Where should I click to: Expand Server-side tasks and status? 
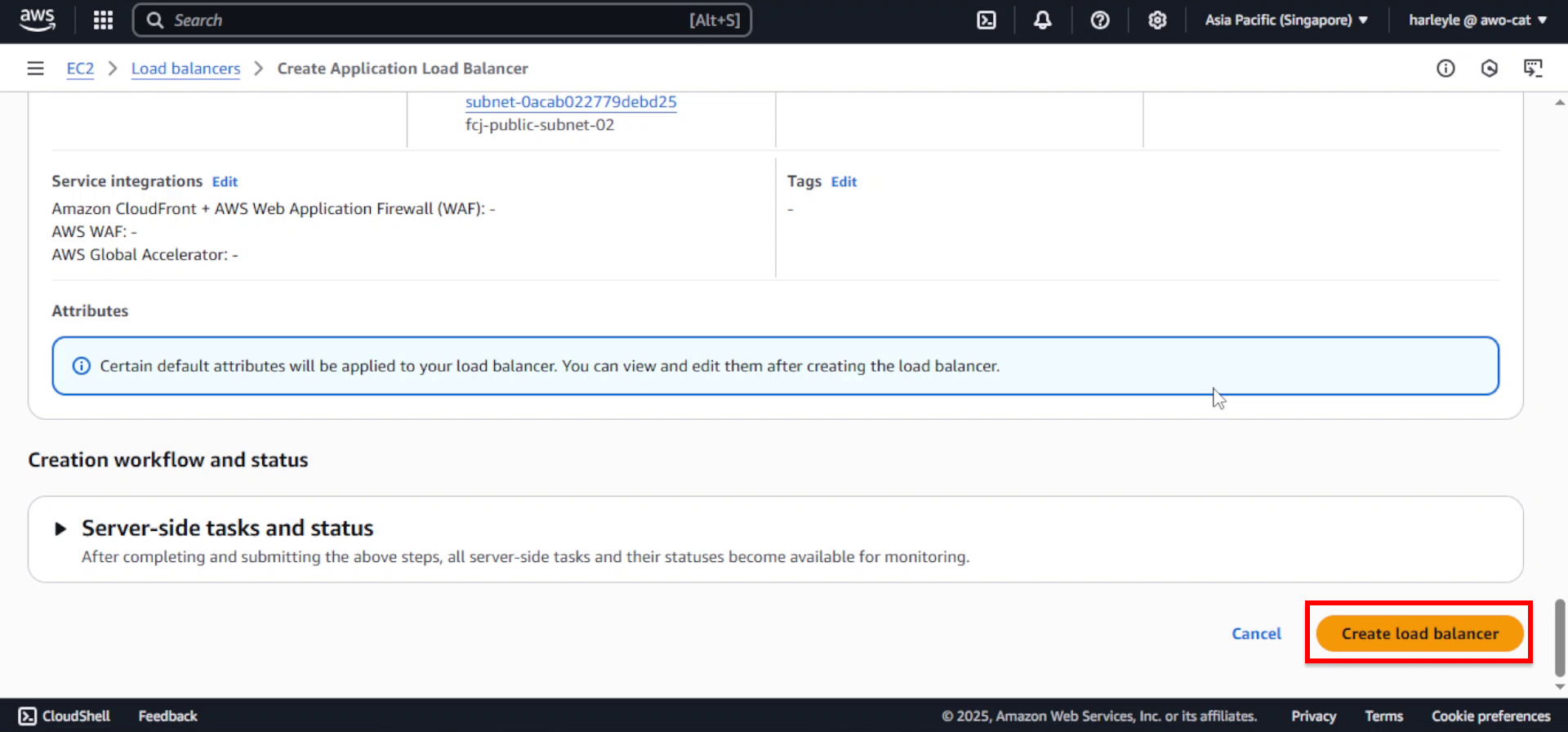(x=60, y=529)
